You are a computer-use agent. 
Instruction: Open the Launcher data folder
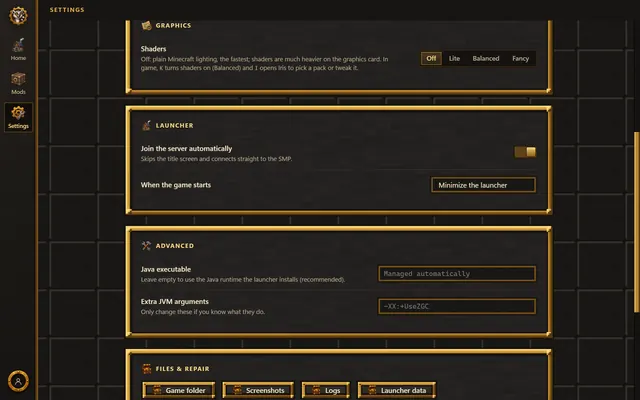tap(397, 390)
